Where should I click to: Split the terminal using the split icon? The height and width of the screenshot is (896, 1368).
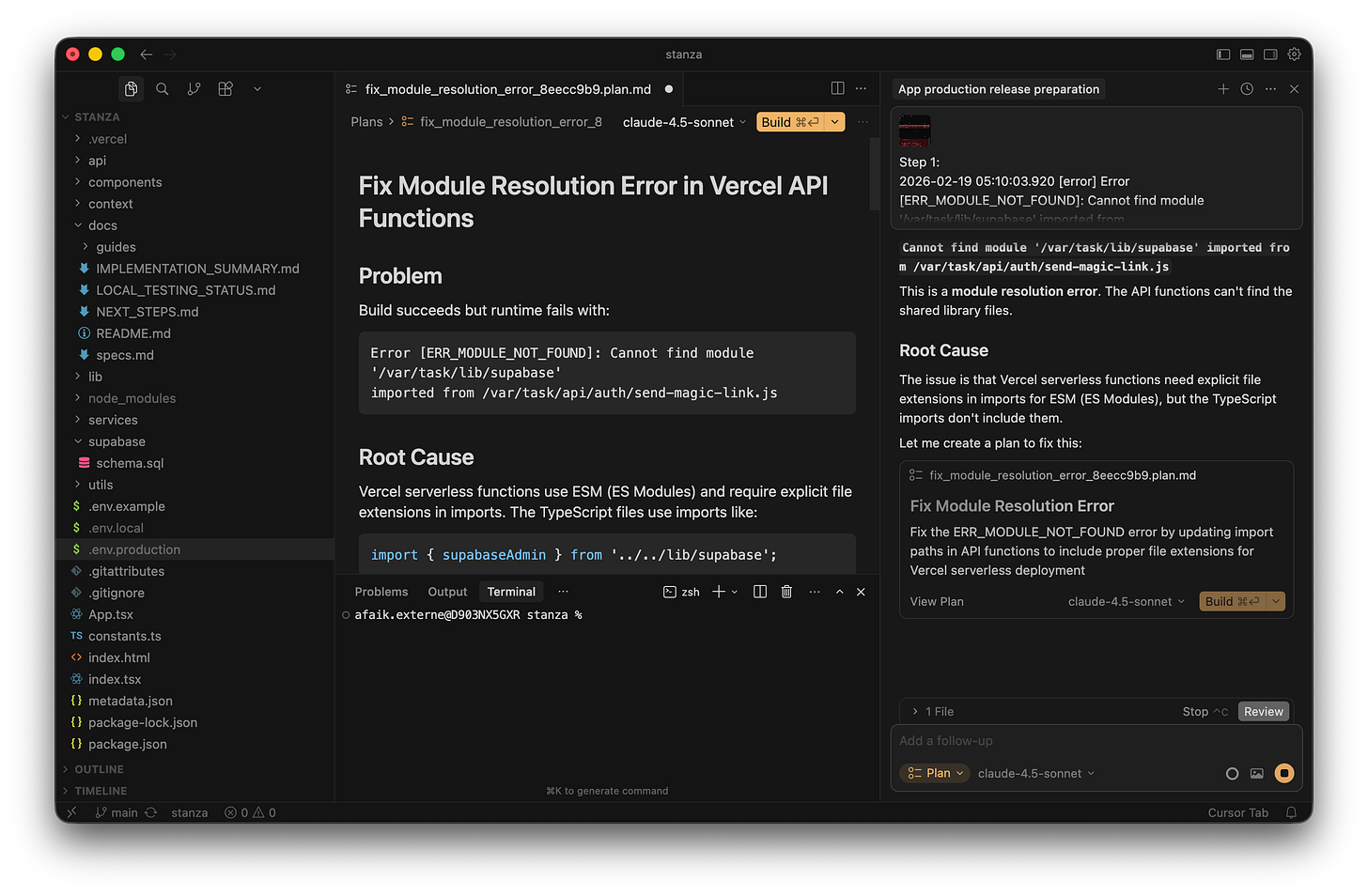[x=759, y=591]
